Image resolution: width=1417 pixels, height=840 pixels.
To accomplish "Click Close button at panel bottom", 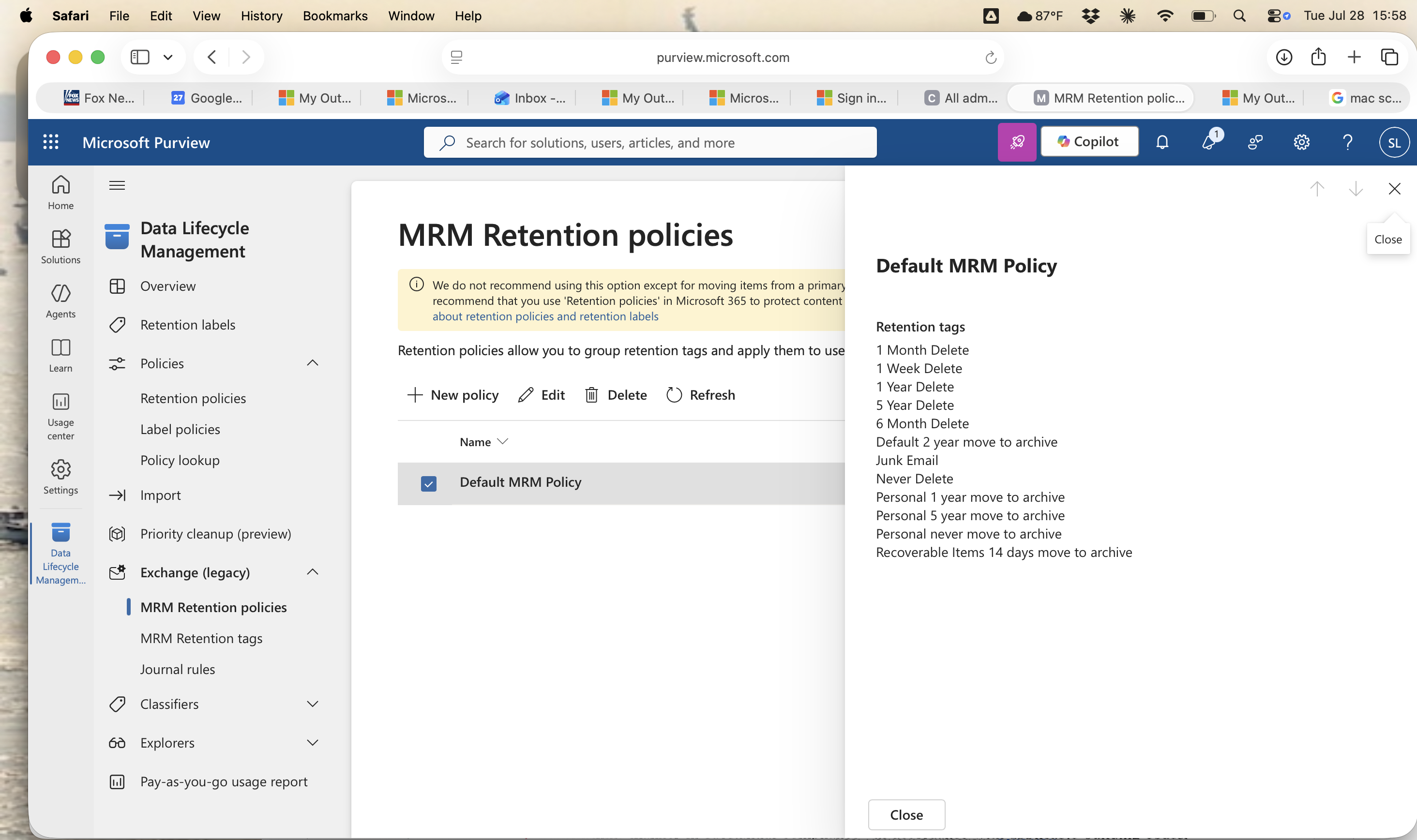I will 906,814.
